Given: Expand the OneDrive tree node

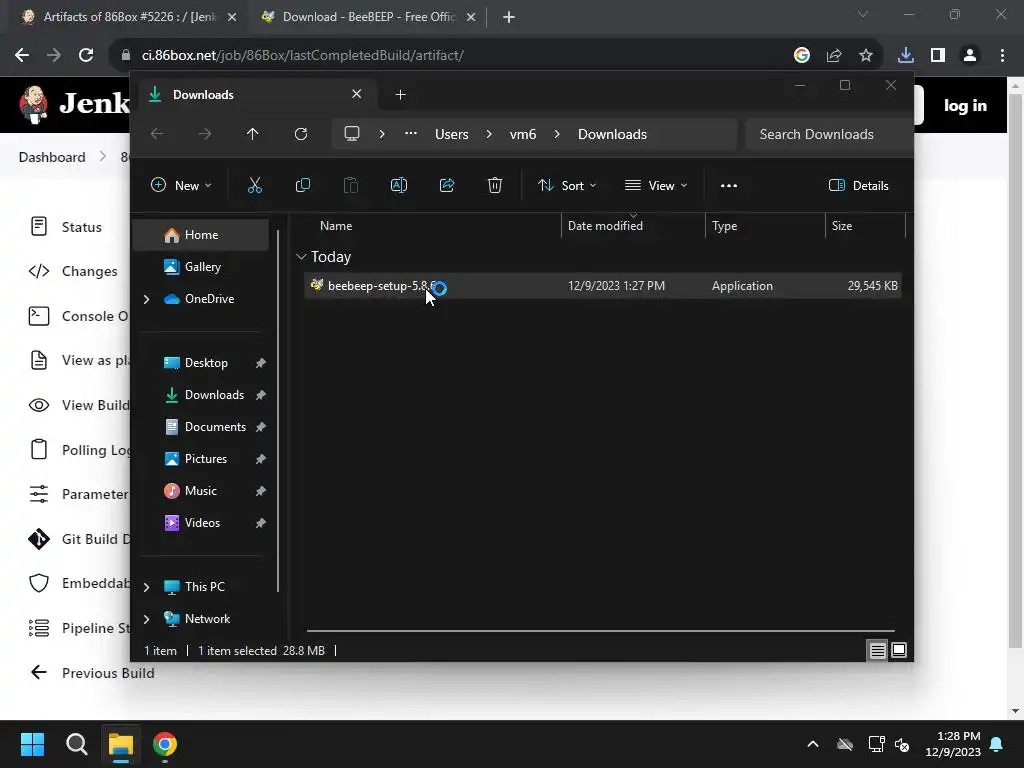Looking at the screenshot, I should (146, 299).
